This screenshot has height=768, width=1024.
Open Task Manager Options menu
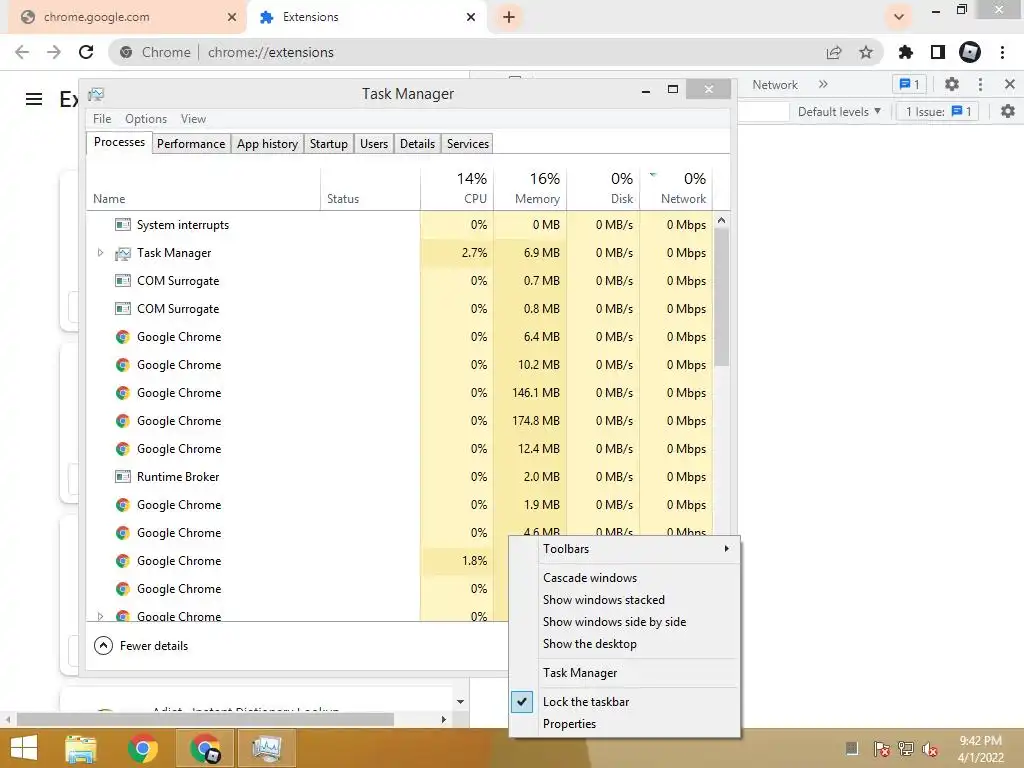146,119
